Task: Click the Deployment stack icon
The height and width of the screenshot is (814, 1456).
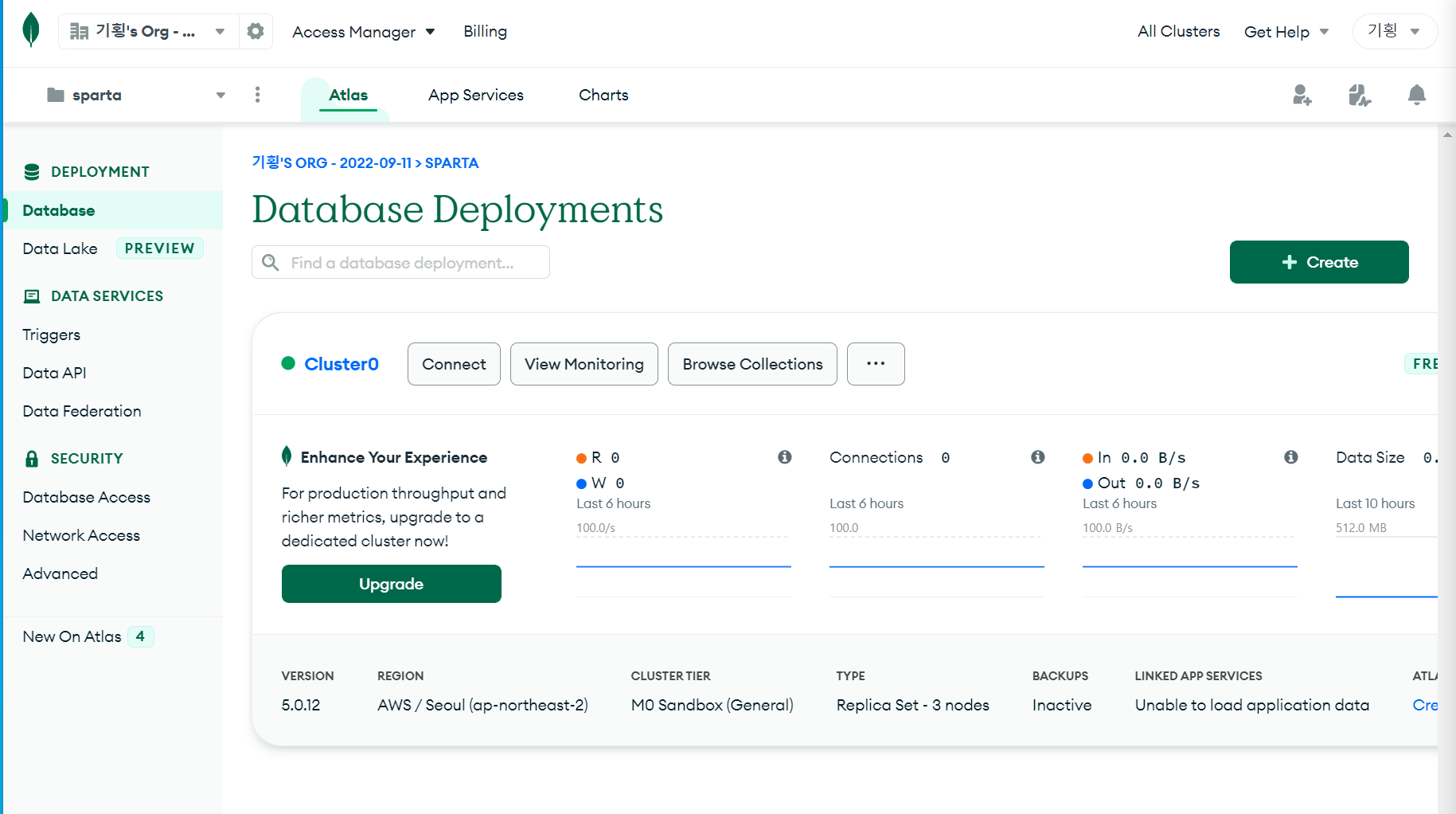Action: tap(32, 171)
